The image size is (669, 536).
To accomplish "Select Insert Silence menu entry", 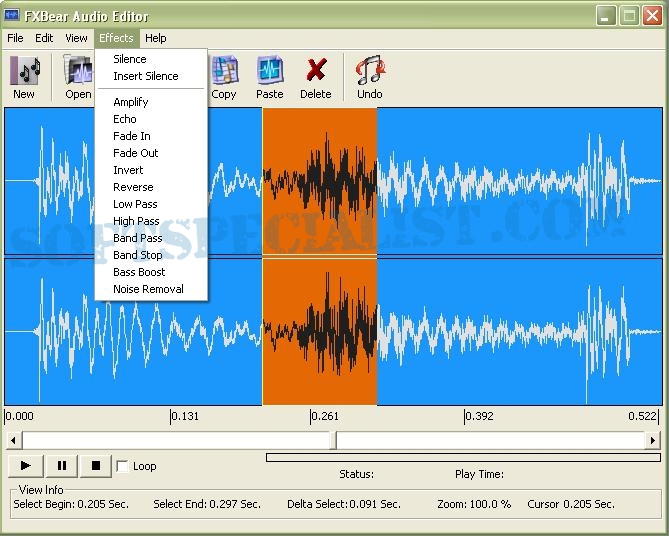I will 146,76.
